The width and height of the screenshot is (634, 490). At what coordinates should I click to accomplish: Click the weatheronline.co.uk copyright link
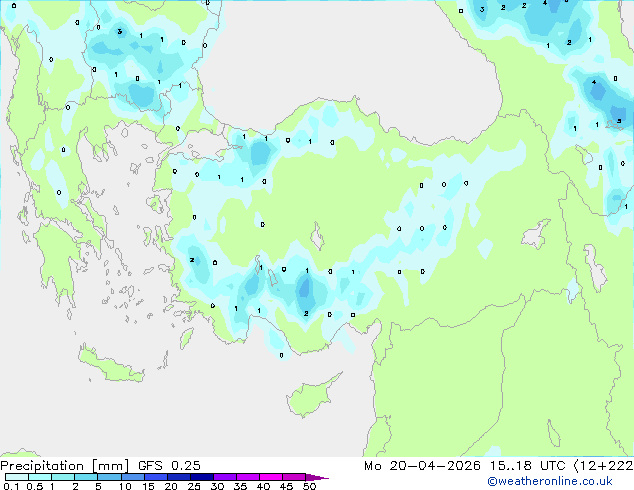(550, 481)
